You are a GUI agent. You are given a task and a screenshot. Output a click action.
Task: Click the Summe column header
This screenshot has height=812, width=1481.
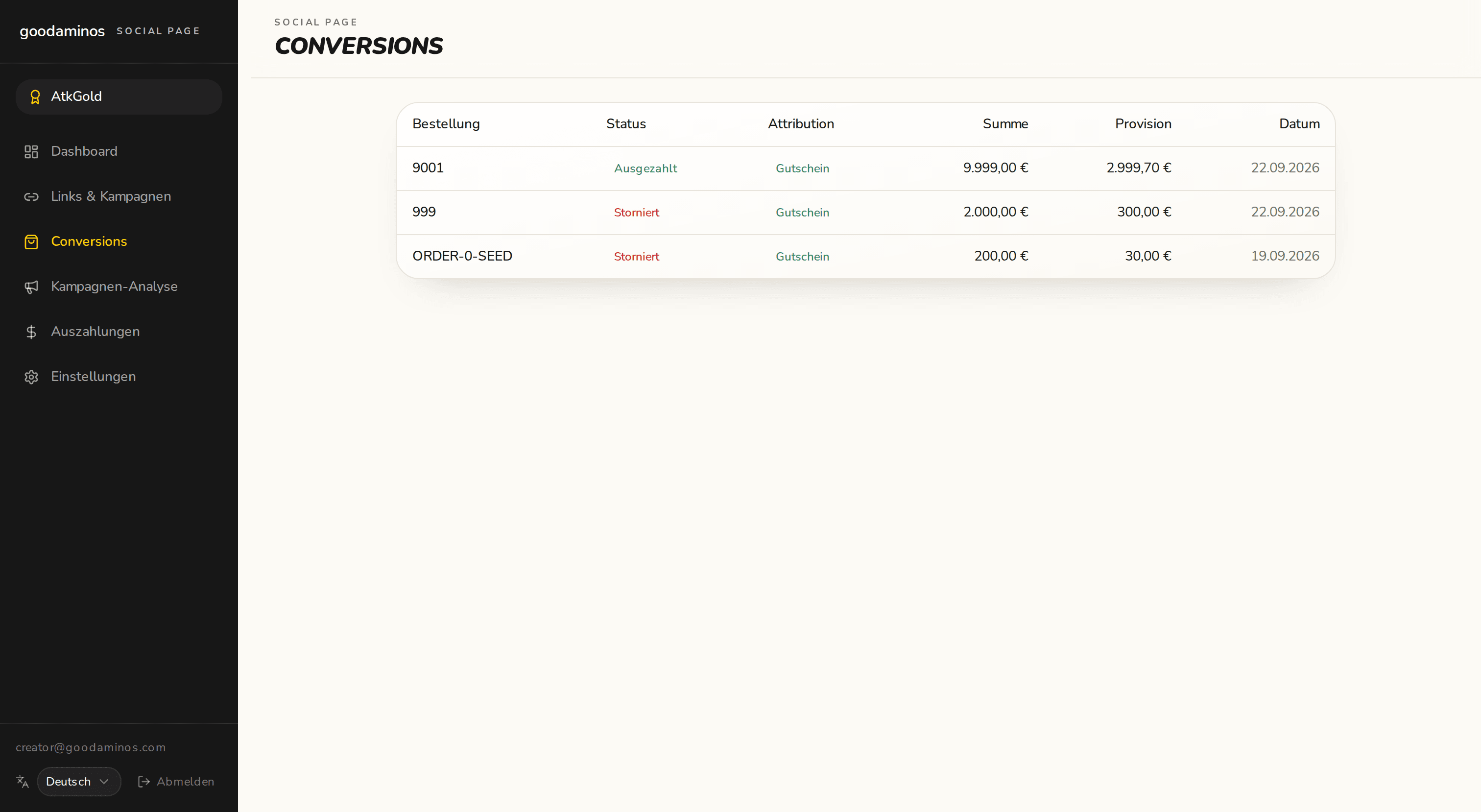[x=1005, y=123]
